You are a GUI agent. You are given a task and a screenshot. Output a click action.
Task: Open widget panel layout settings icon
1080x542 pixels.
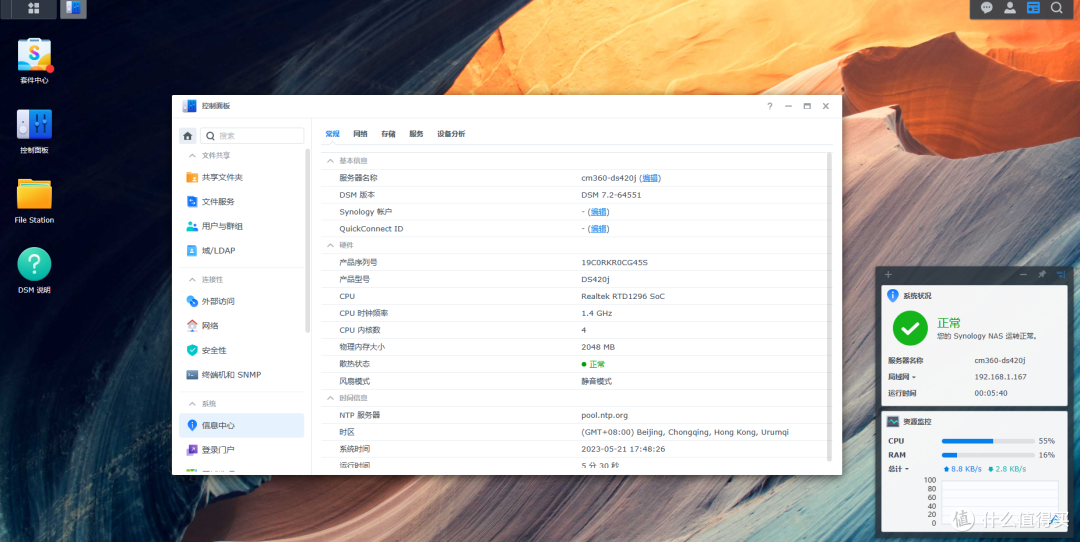(x=1061, y=274)
